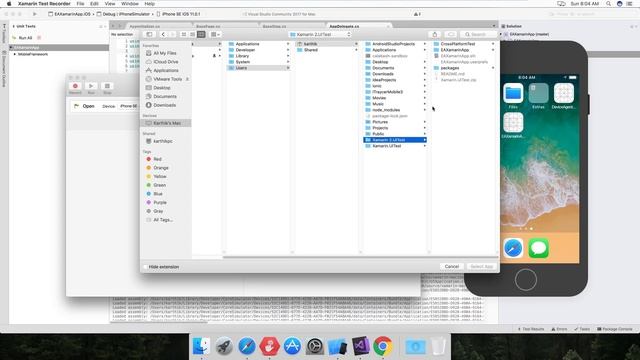The image size is (640, 360).
Task: Click the Search field in file dialog
Action: click(478, 34)
